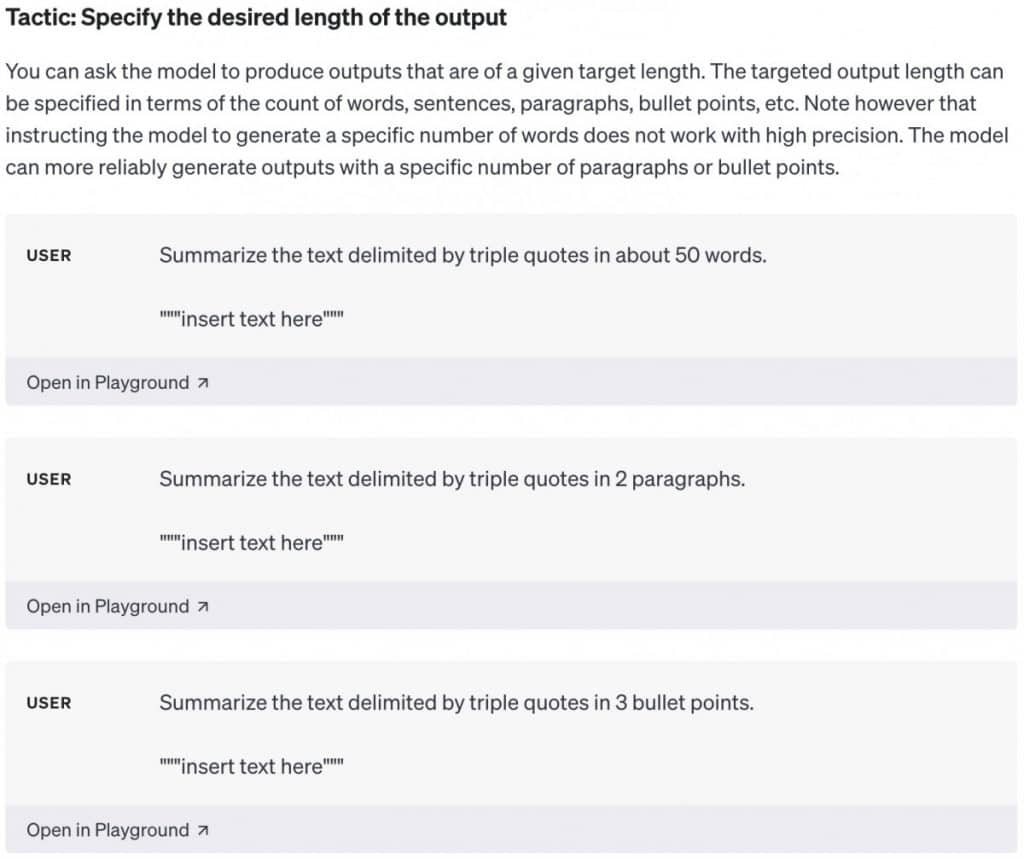Open the 3 bullet points example in Playground
Viewport: 1024px width, 859px height.
coord(118,830)
